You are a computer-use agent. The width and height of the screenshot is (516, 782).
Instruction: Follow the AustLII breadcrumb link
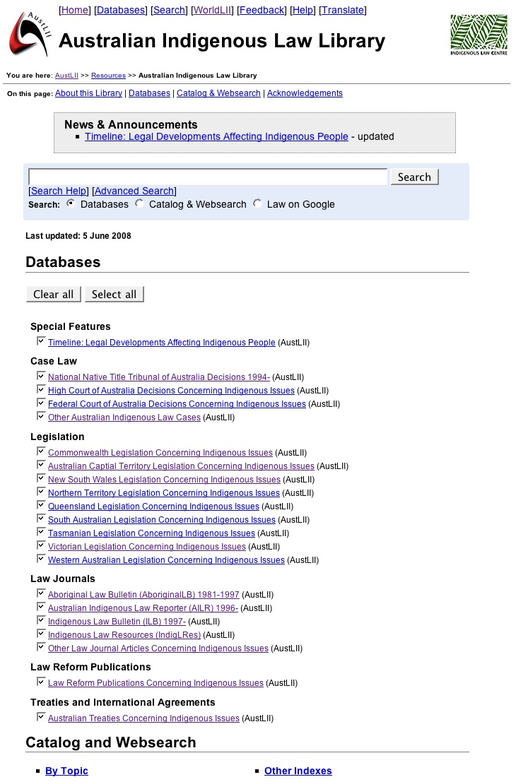pyautogui.click(x=67, y=75)
